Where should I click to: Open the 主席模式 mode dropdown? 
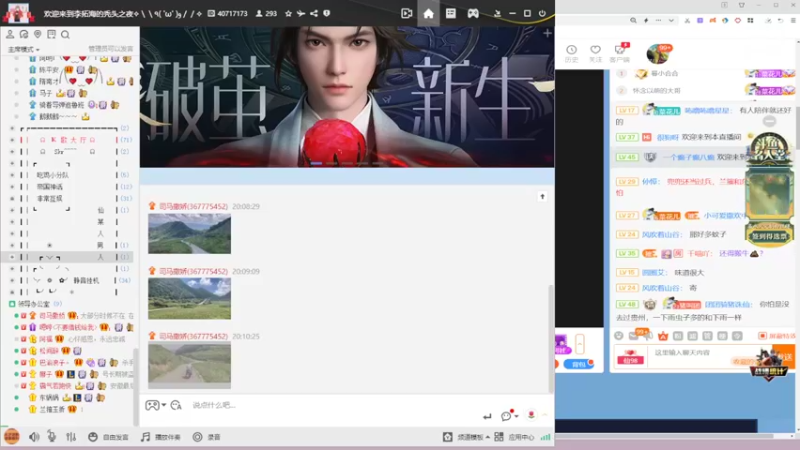coord(23,49)
